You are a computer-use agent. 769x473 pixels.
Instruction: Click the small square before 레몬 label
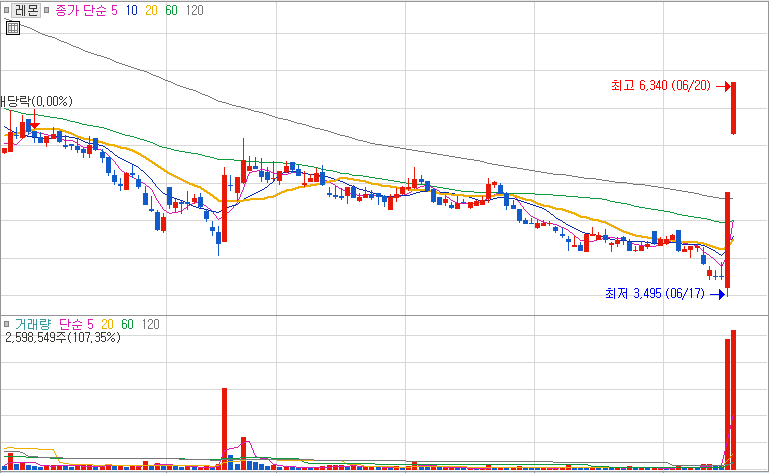(6, 10)
